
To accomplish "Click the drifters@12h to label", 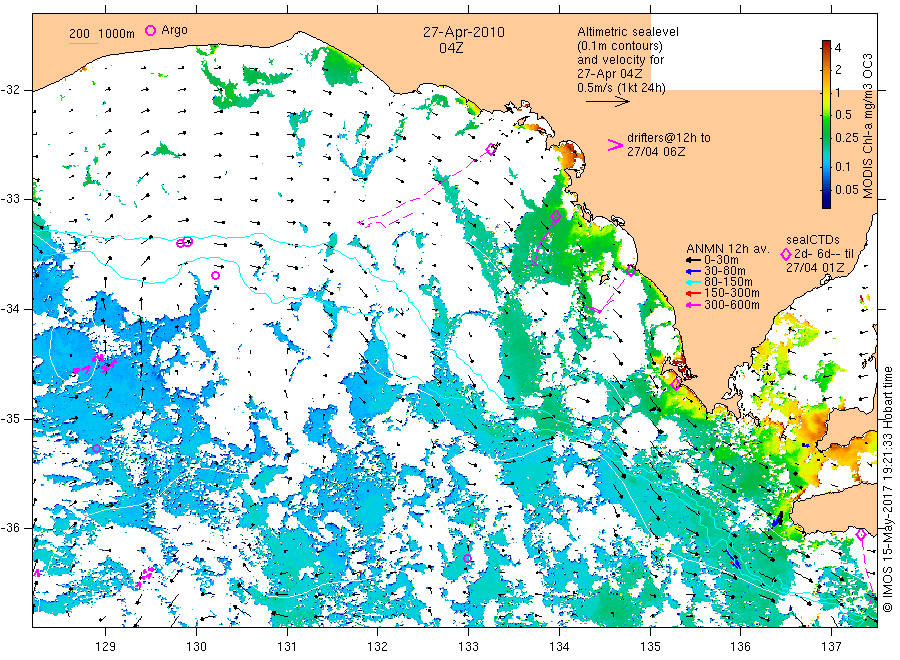I will (x=668, y=138).
